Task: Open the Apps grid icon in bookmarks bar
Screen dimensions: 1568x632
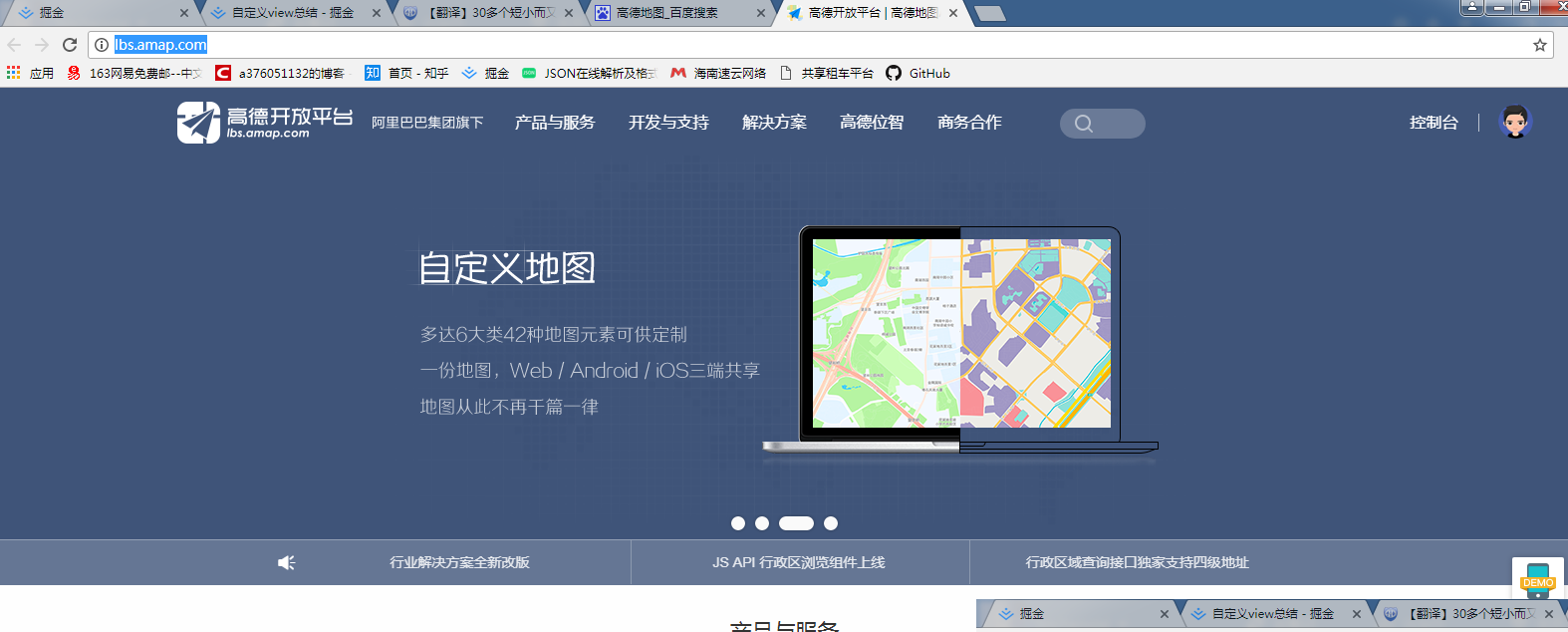Action: point(13,73)
